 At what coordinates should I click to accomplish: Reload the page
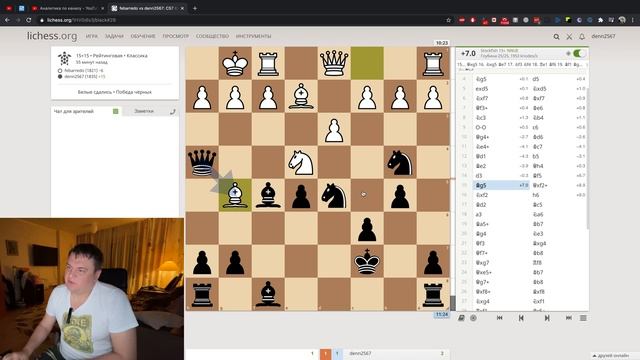click(29, 20)
